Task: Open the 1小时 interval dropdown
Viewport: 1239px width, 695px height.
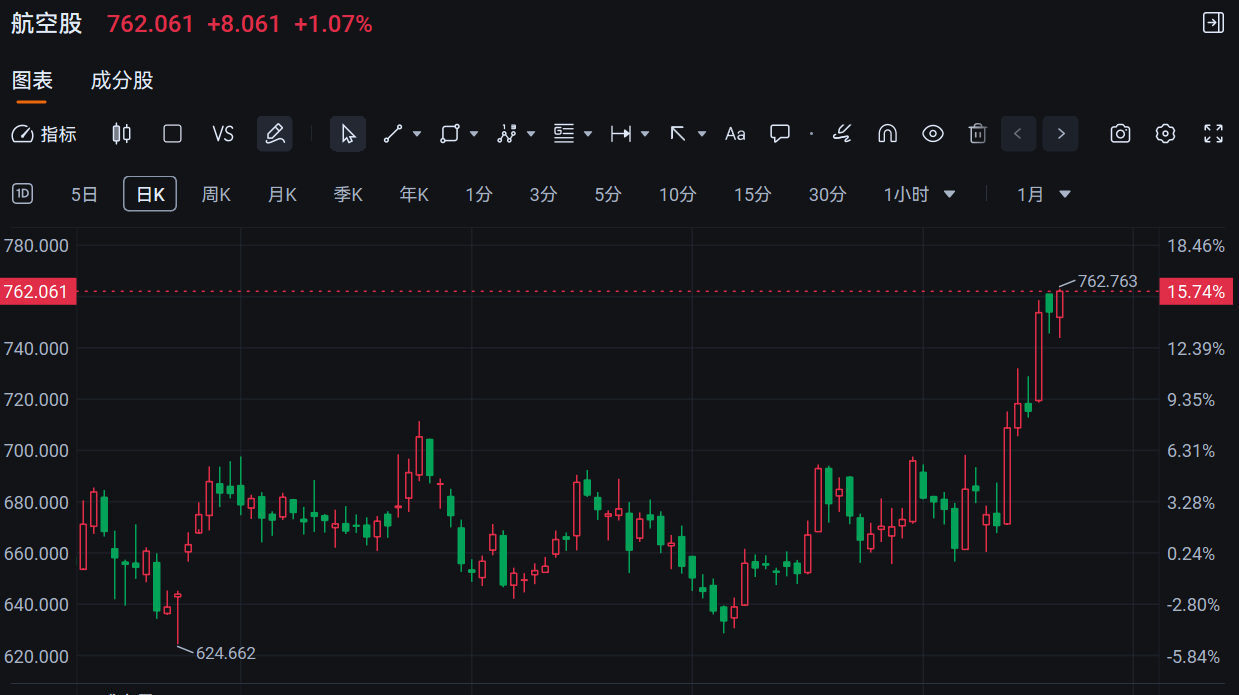Action: 919,194
